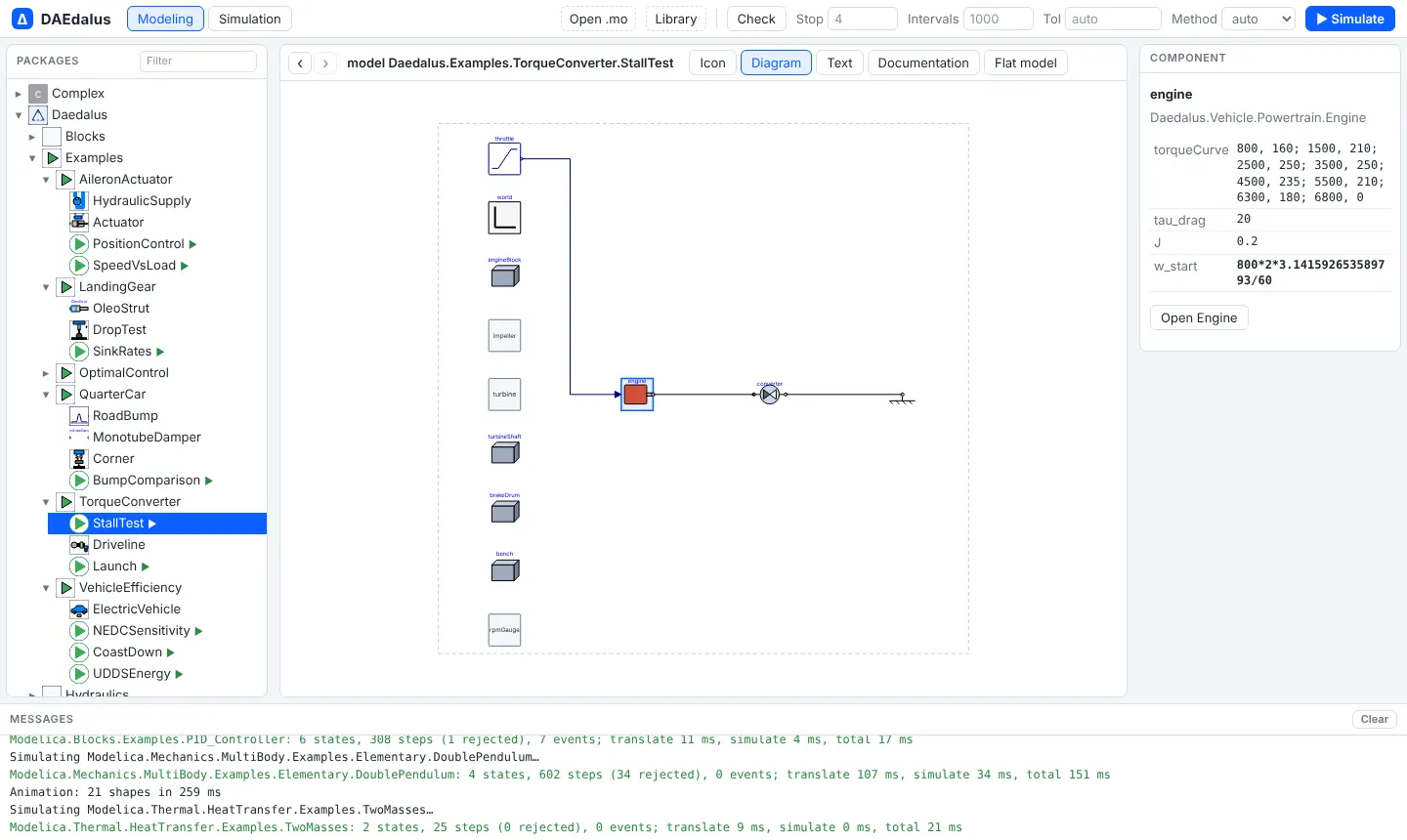Switch to the Icon view tab
The image size is (1407, 840).
(x=712, y=63)
